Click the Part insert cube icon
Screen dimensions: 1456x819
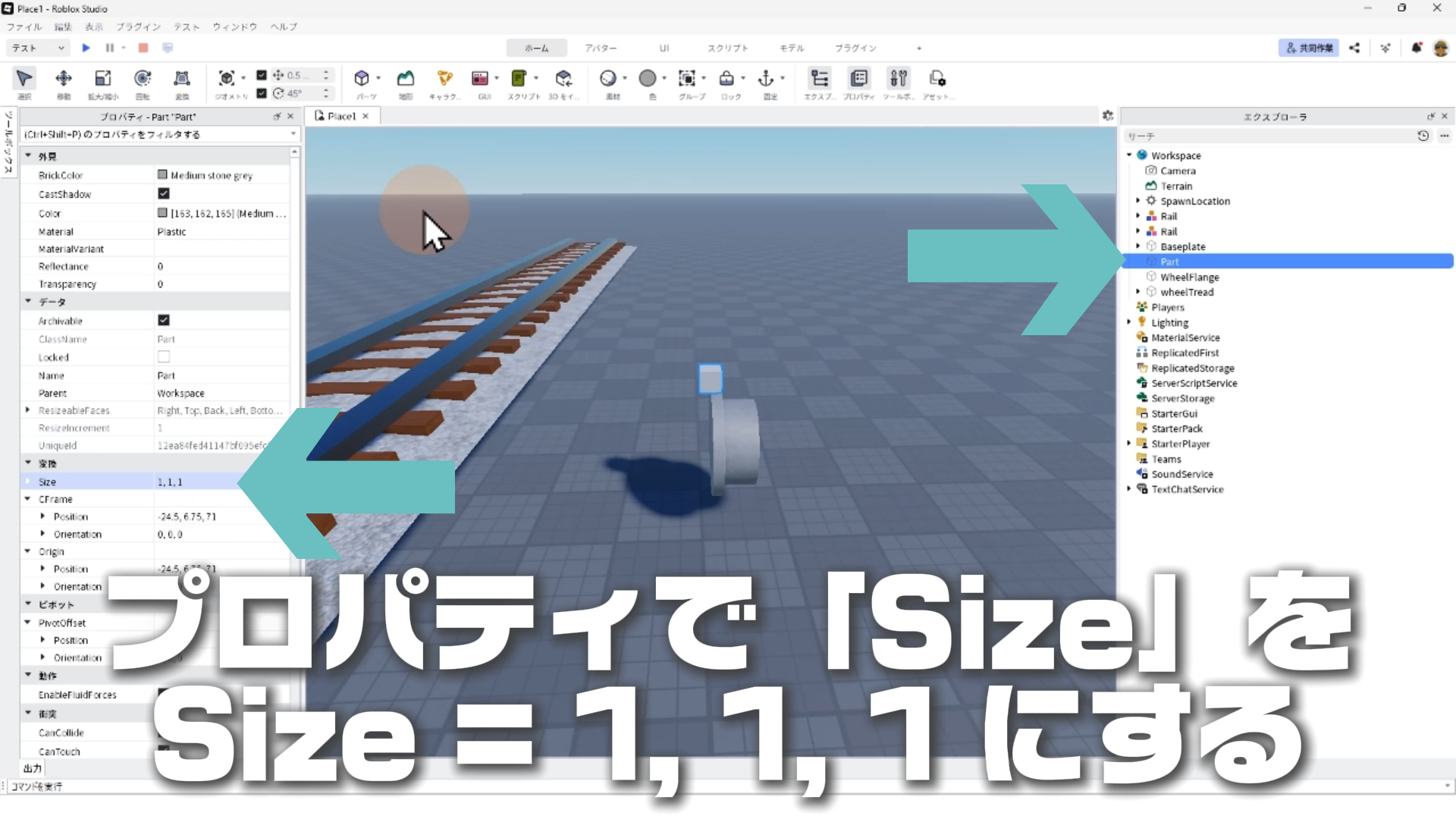(x=362, y=78)
